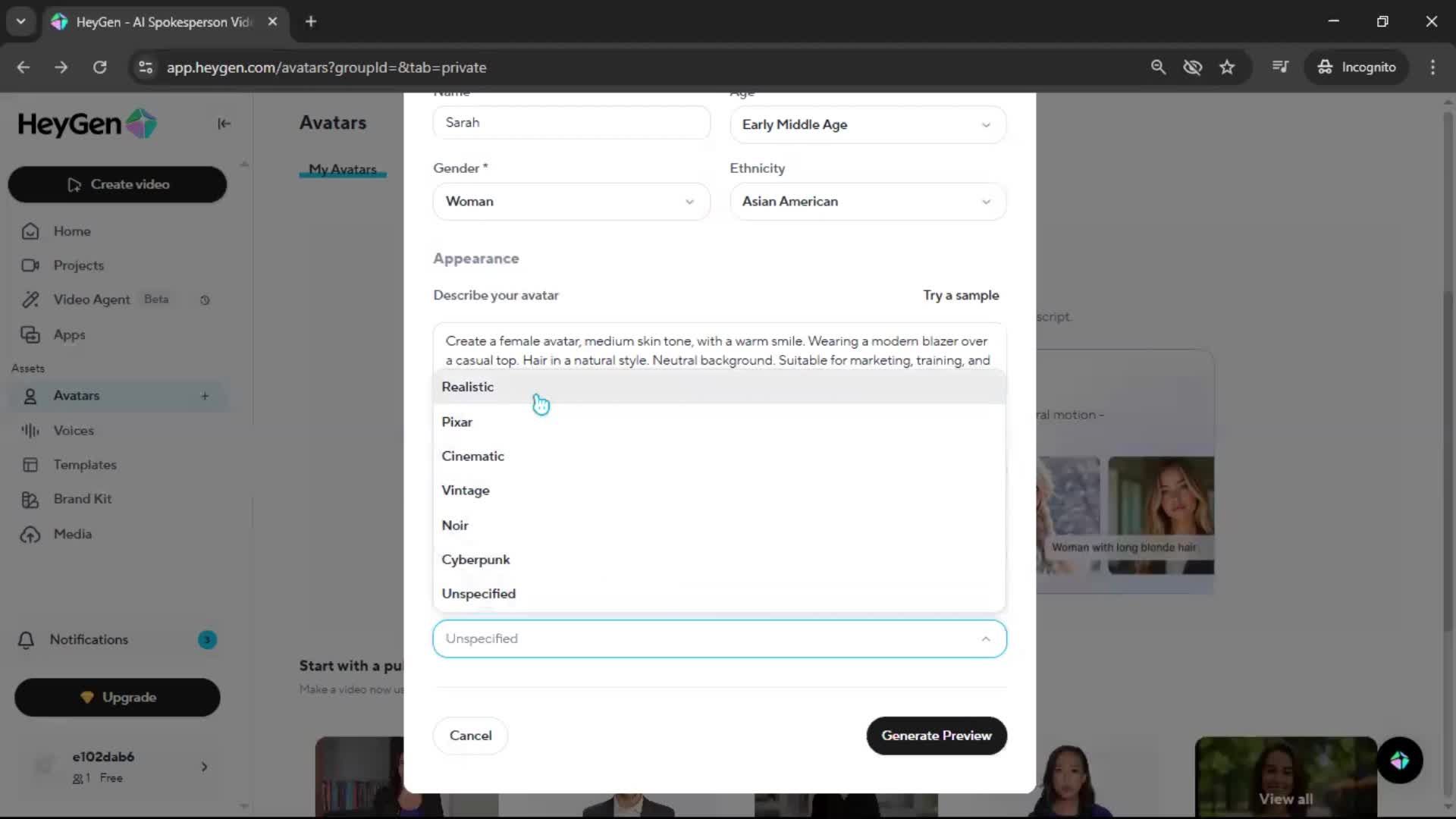The image size is (1456, 819).
Task: Open the floating HeyGen assistant button
Action: 1399,761
